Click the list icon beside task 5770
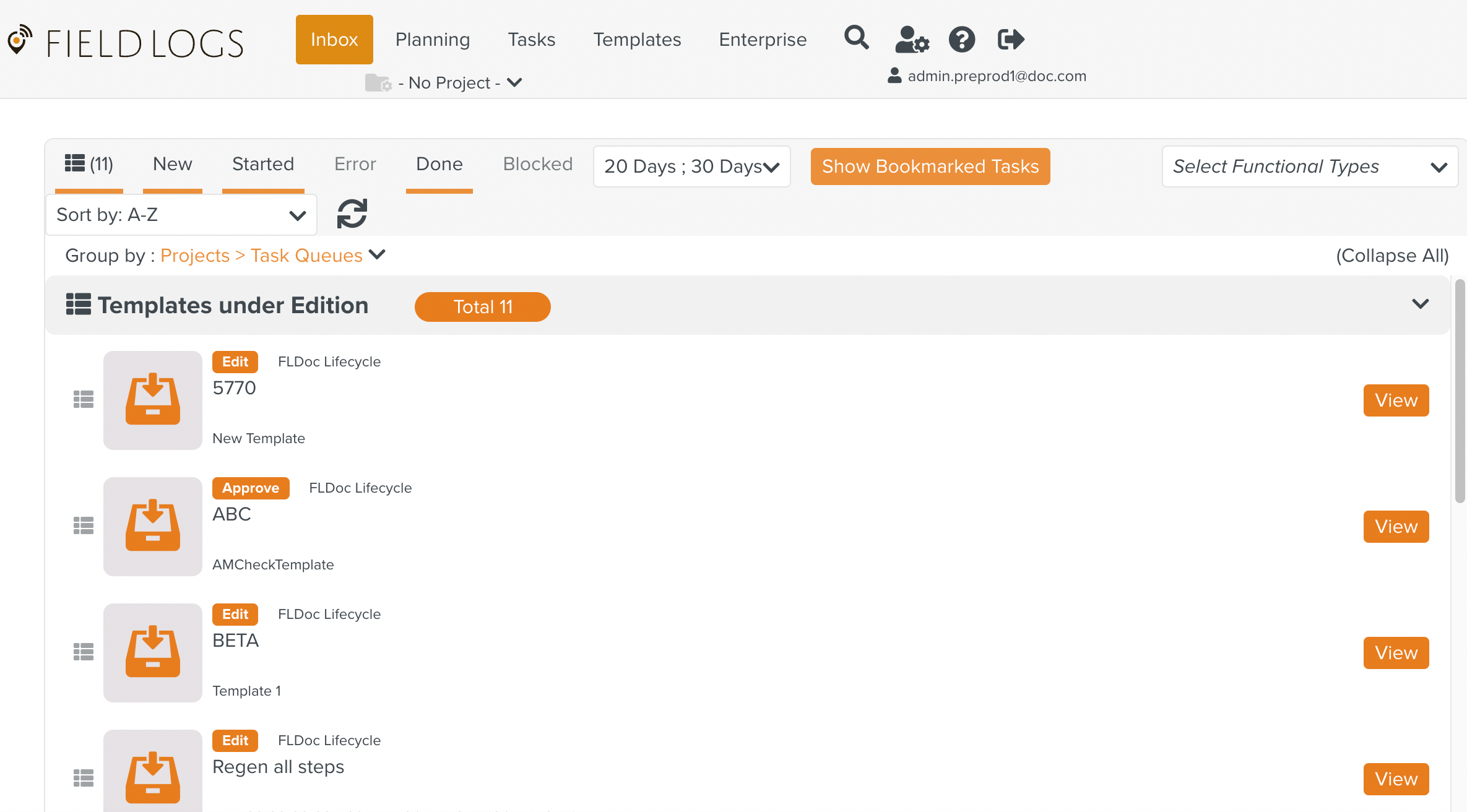Screen dimensions: 1467x812 click(x=84, y=400)
